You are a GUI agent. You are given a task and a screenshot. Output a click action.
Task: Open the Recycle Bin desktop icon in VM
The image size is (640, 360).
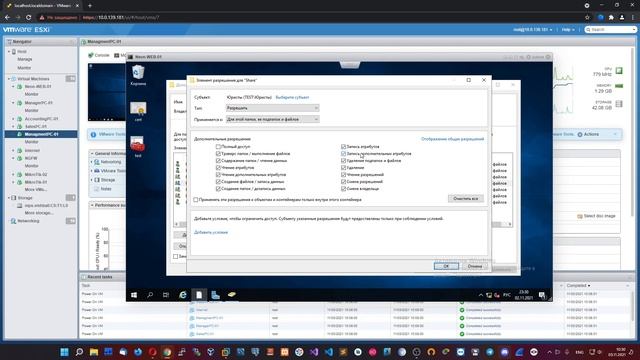(138, 75)
